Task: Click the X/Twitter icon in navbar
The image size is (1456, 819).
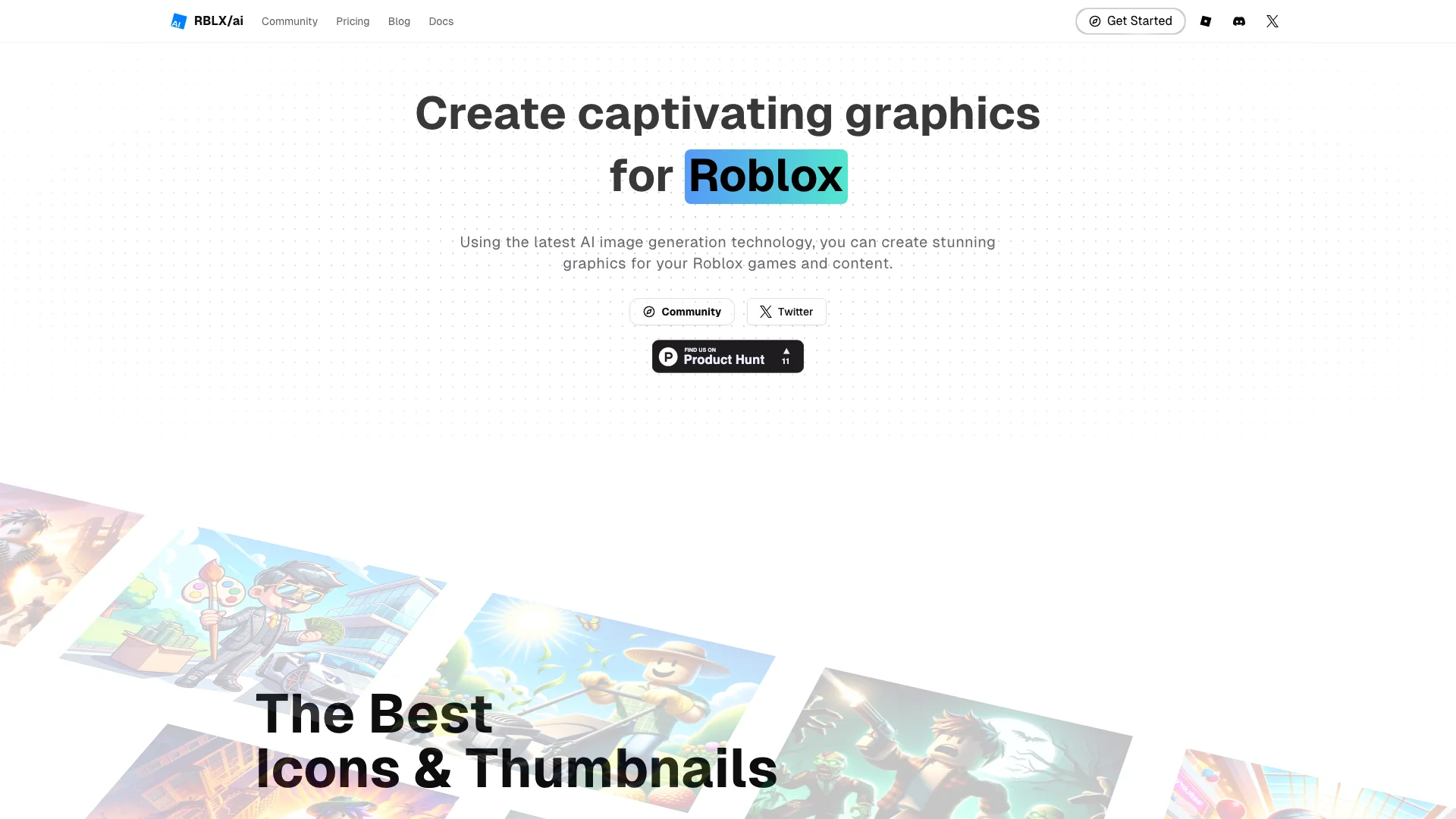Action: [x=1272, y=21]
